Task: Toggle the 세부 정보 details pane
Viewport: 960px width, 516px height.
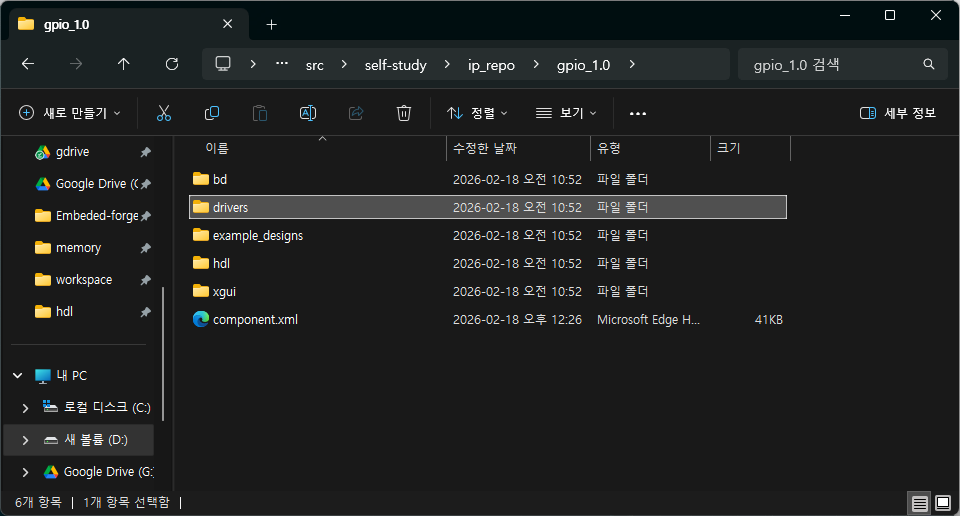Action: coord(898,113)
